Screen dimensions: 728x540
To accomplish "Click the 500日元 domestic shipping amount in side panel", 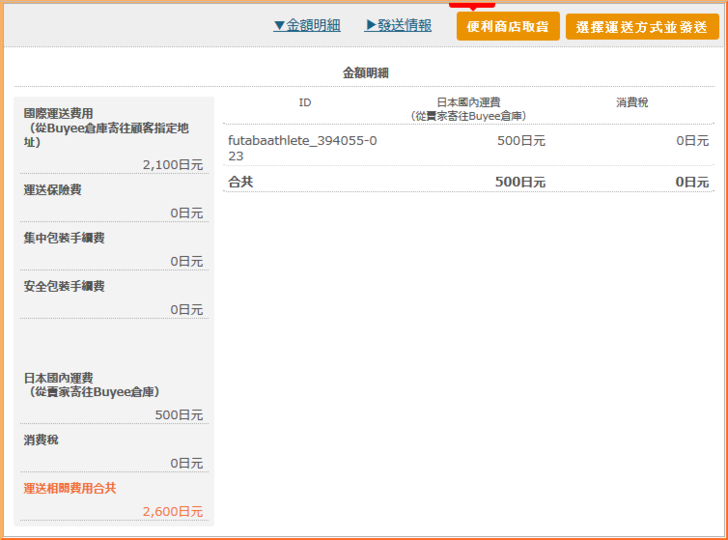I will click(179, 415).
